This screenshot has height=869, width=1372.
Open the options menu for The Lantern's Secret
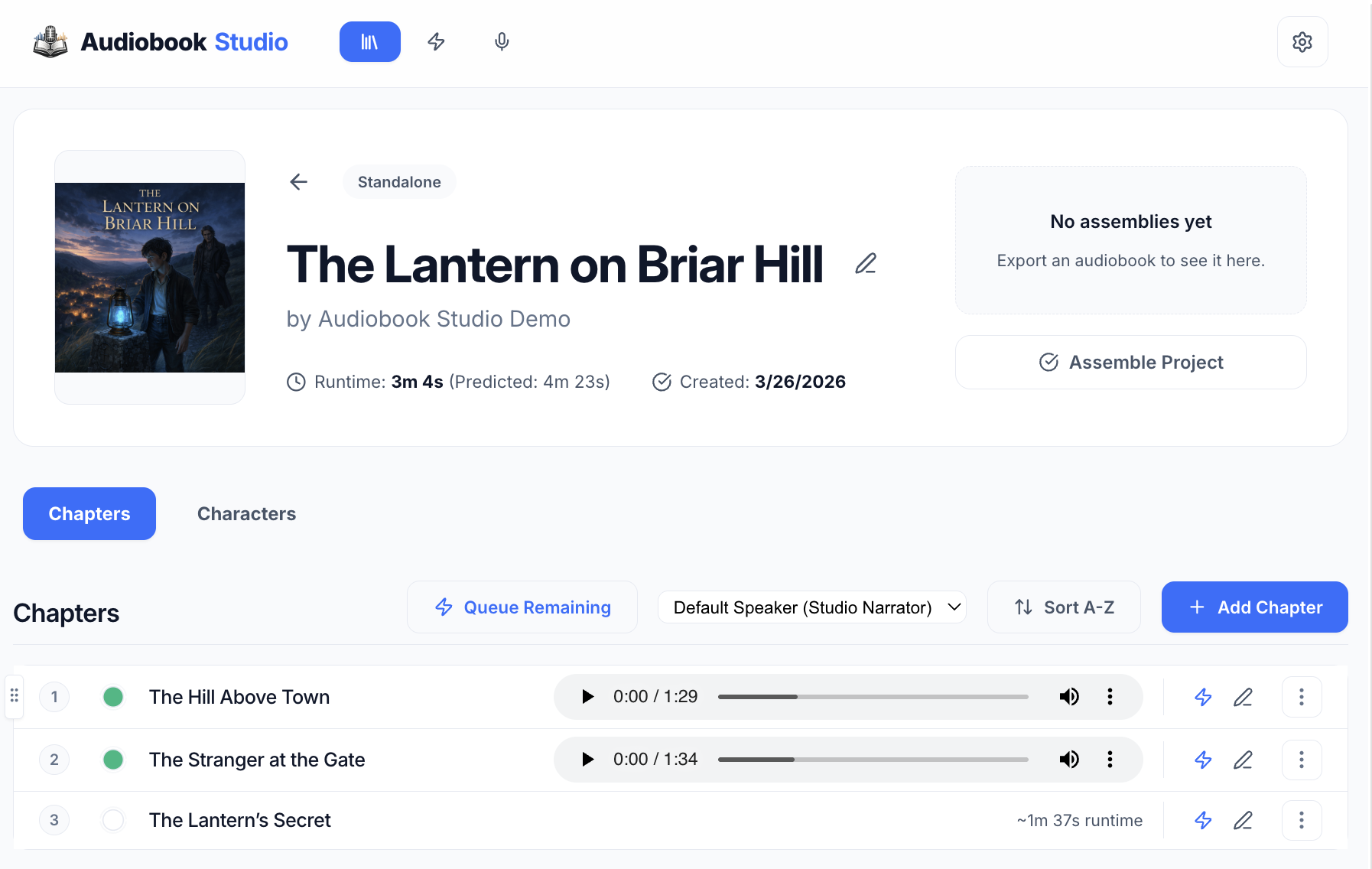[x=1301, y=819]
